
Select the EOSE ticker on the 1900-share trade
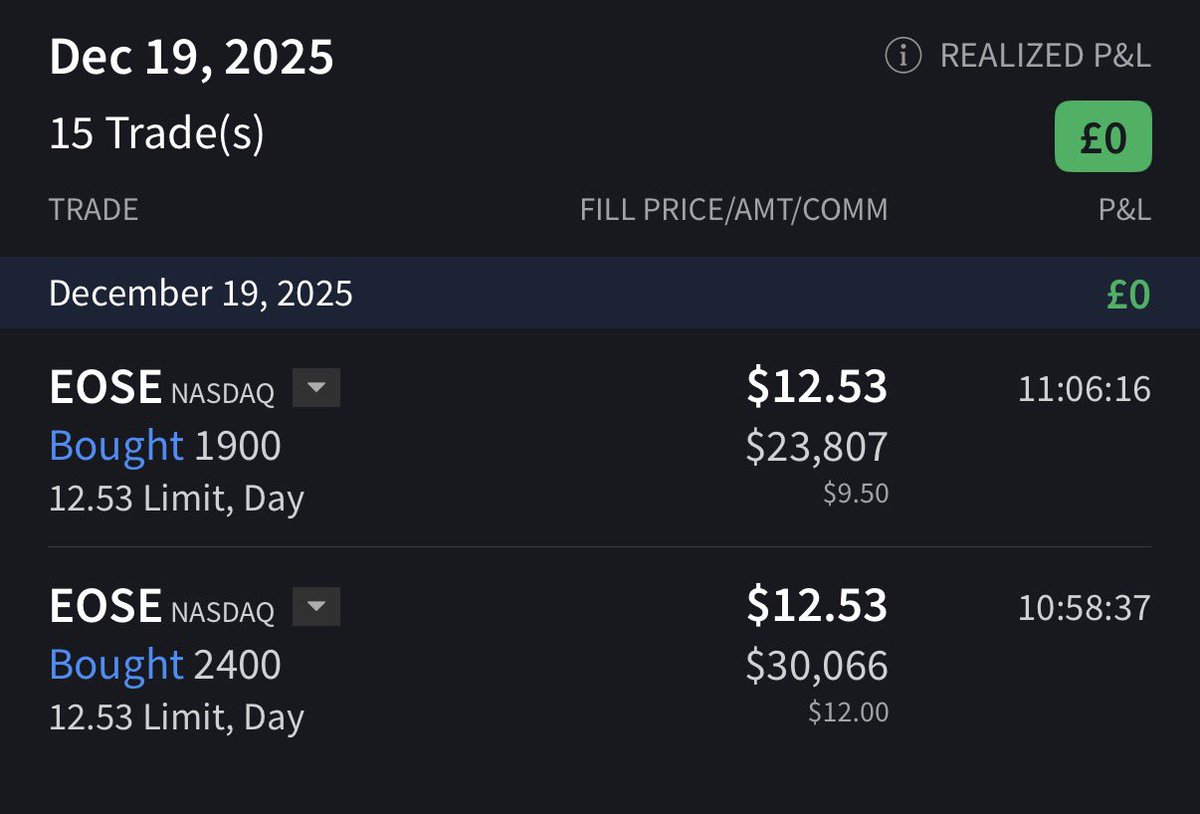coord(105,388)
